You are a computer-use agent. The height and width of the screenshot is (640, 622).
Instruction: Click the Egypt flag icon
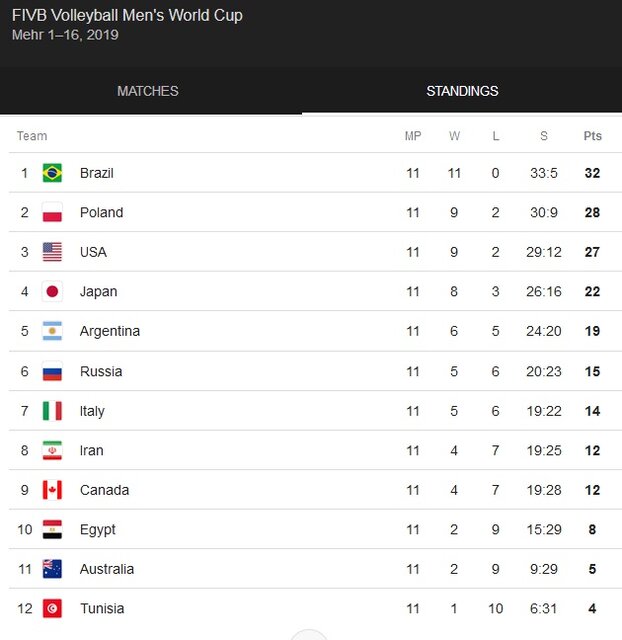click(x=52, y=529)
